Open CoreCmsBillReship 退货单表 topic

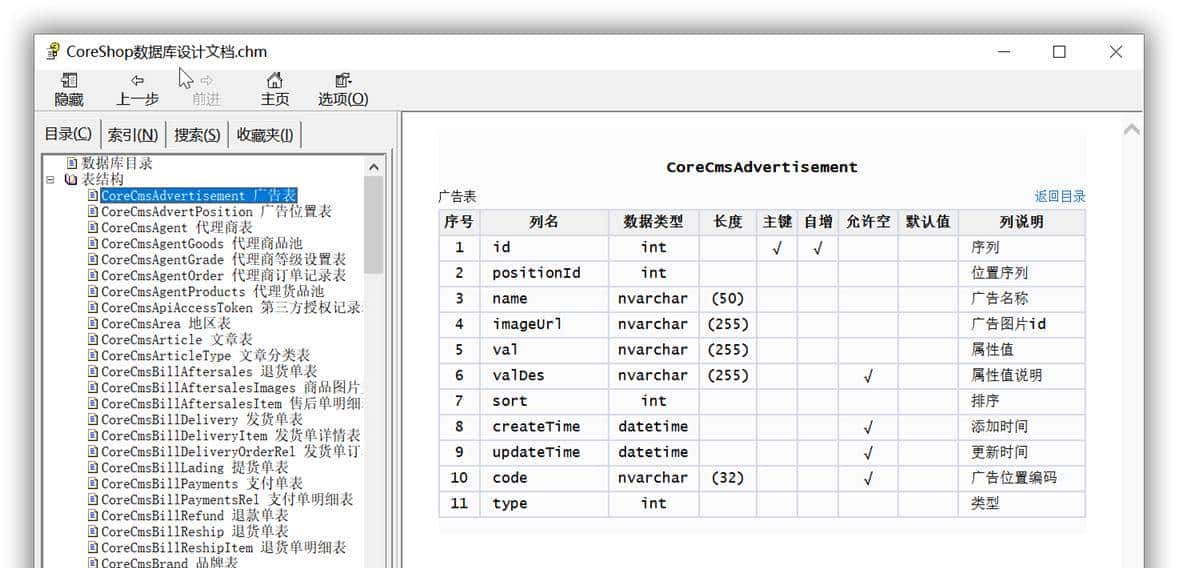coord(195,531)
